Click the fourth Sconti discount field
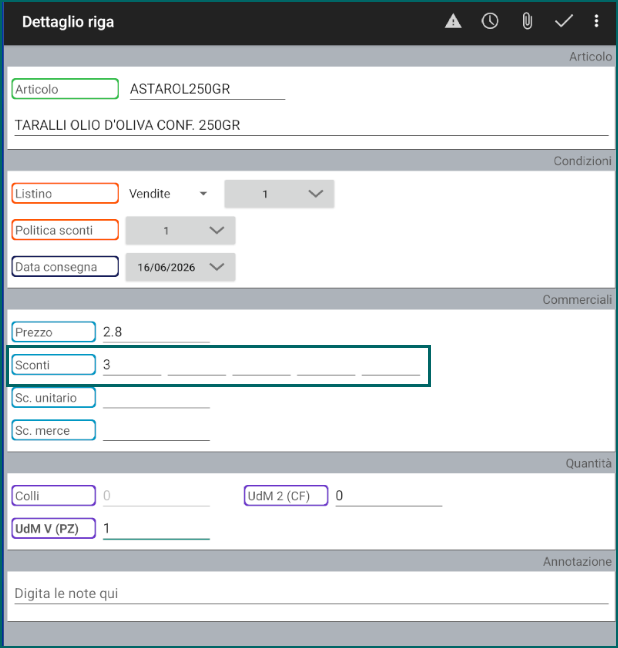 tap(326, 365)
